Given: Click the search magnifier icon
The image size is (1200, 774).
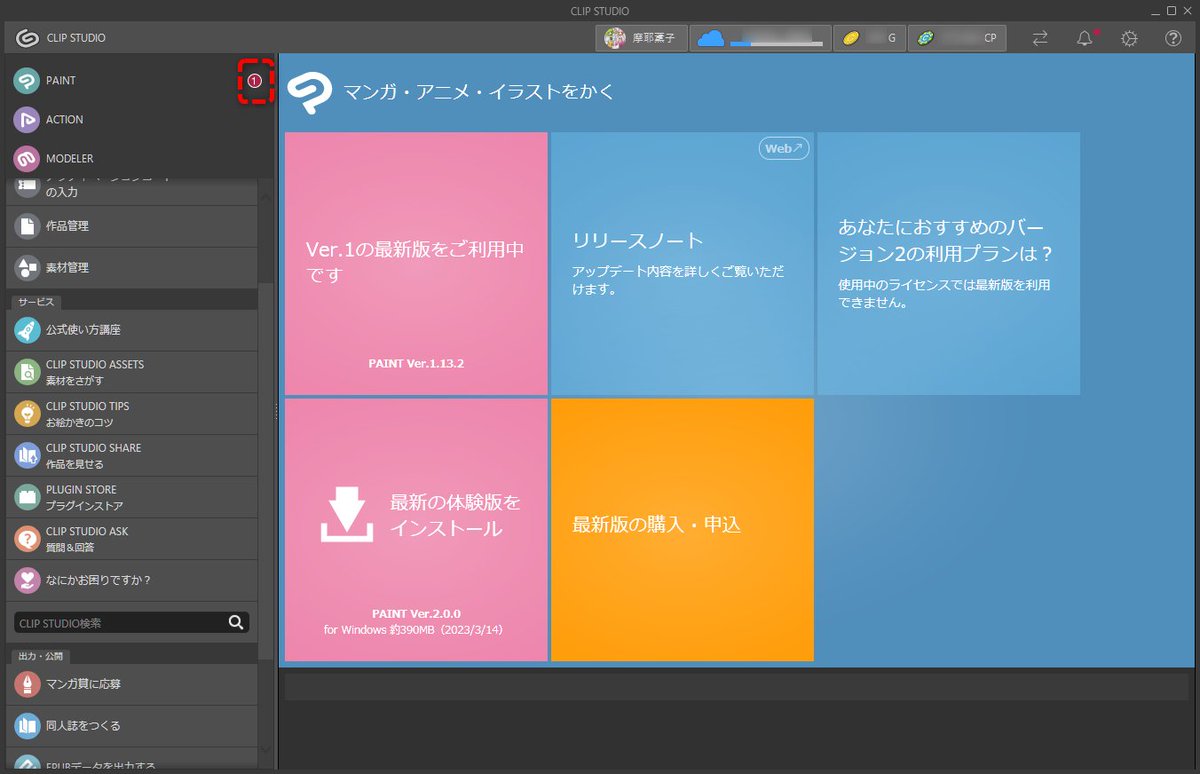Looking at the screenshot, I should [x=236, y=622].
